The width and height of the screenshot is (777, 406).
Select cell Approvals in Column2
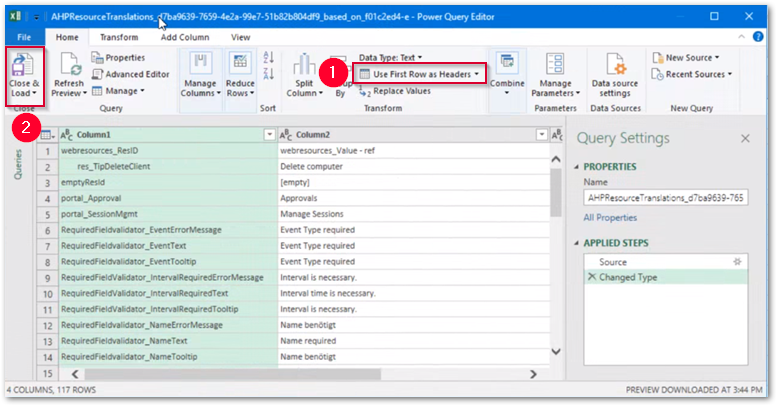click(x=413, y=198)
